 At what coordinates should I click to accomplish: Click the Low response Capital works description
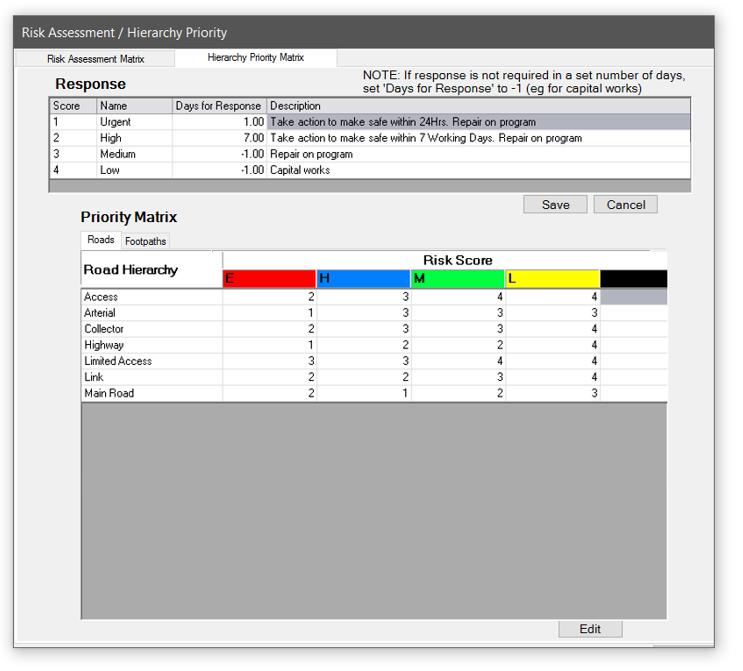pos(300,170)
